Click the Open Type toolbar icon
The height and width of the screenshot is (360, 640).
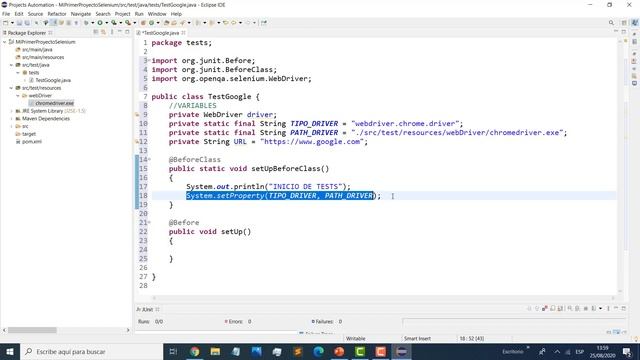(x=166, y=23)
